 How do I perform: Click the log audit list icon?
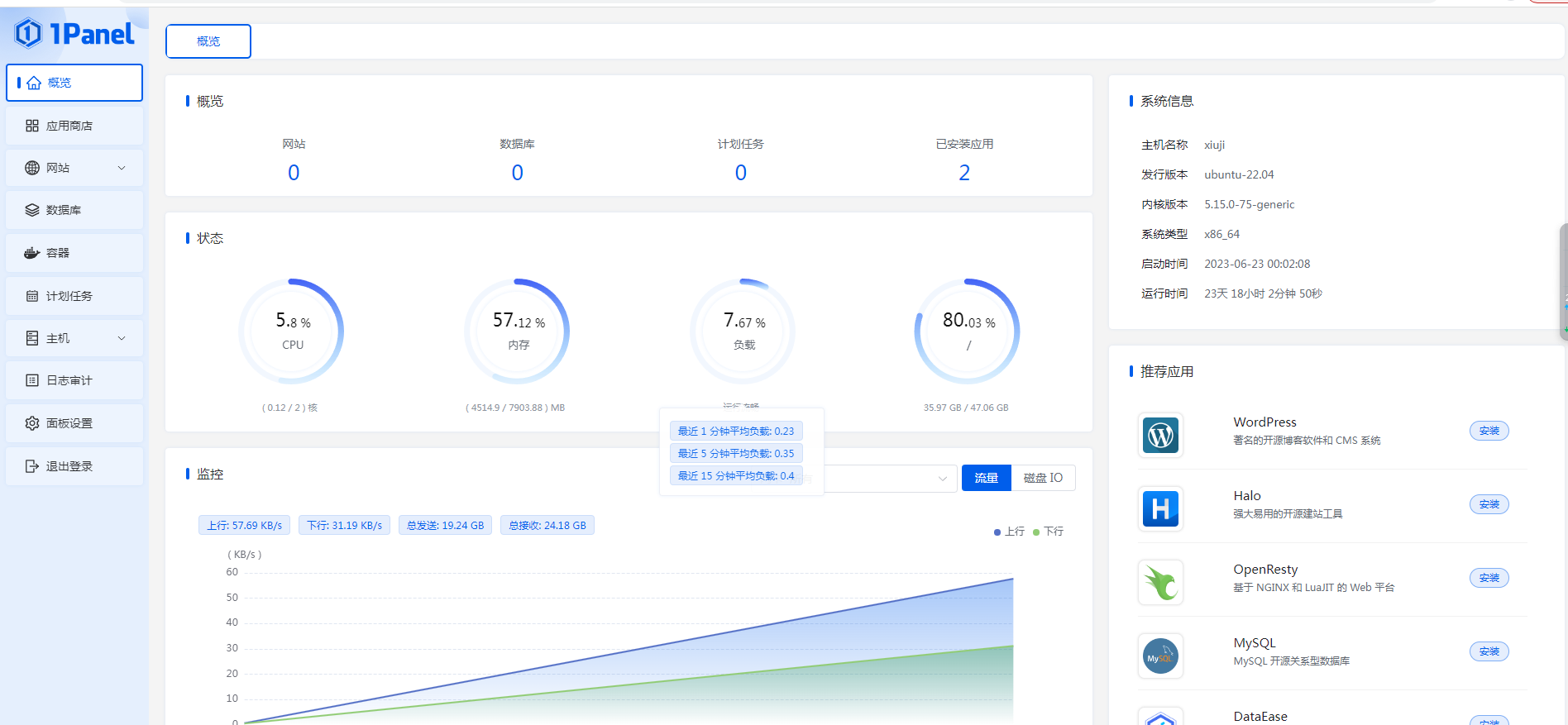(x=32, y=380)
